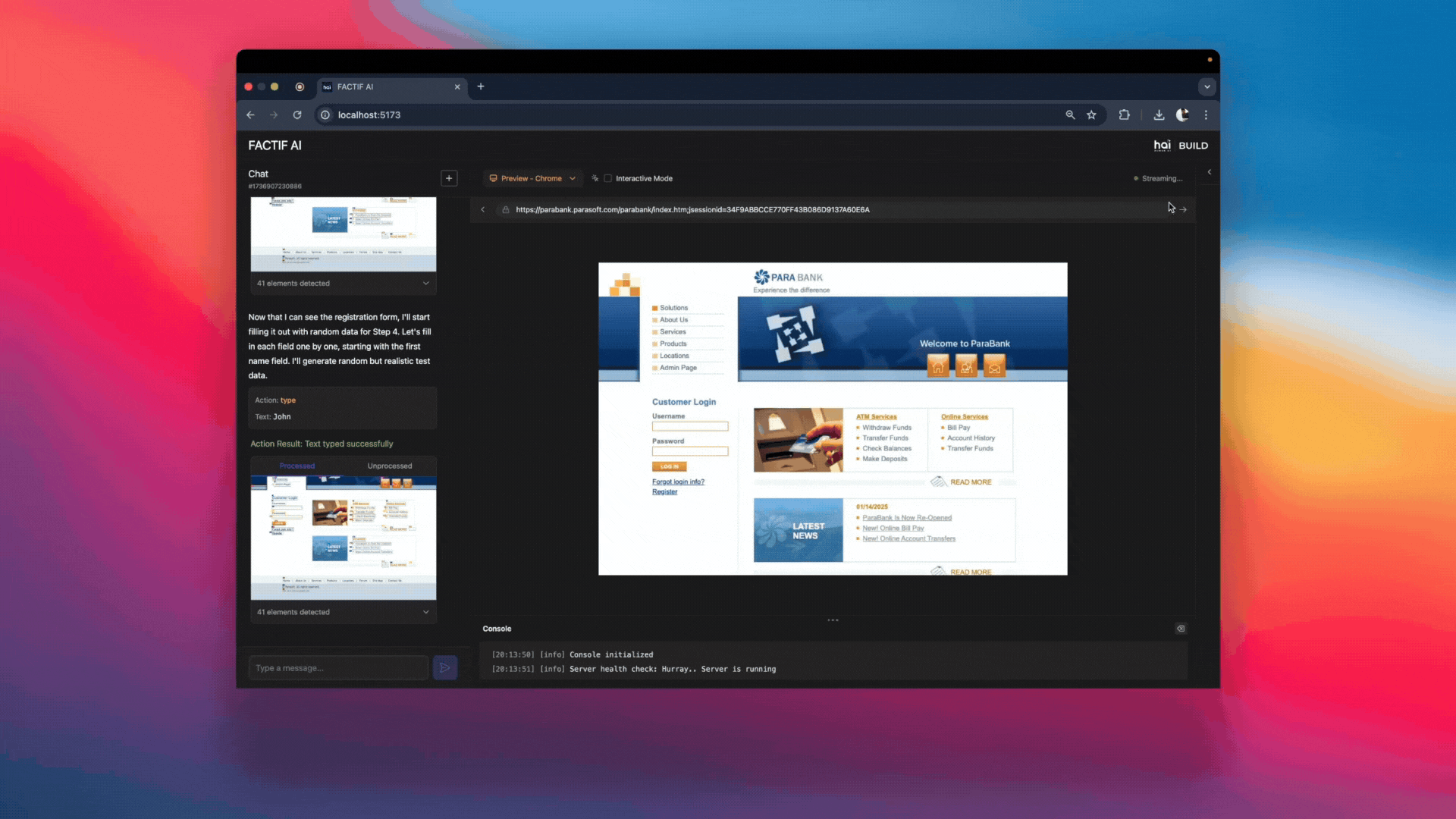This screenshot has height=819, width=1456.
Task: Click the send message arrow button
Action: tap(445, 667)
